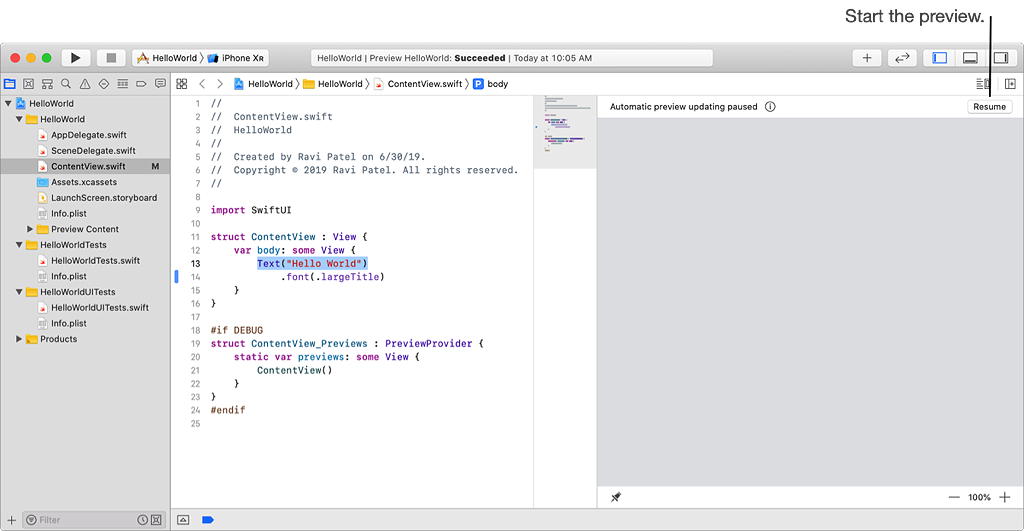
Task: Toggle the Navigator panel visibility
Action: [939, 58]
